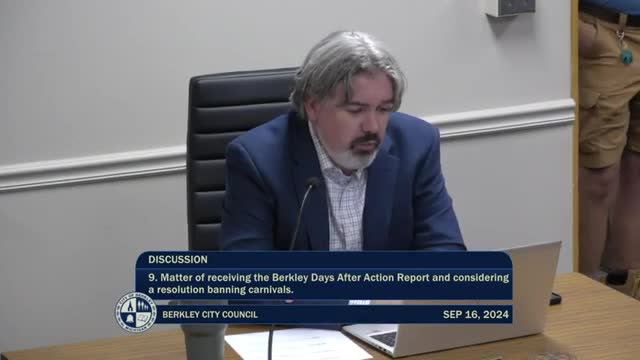
Task: Click the gray tumbler cup on the desk
Action: click(x=204, y=343)
